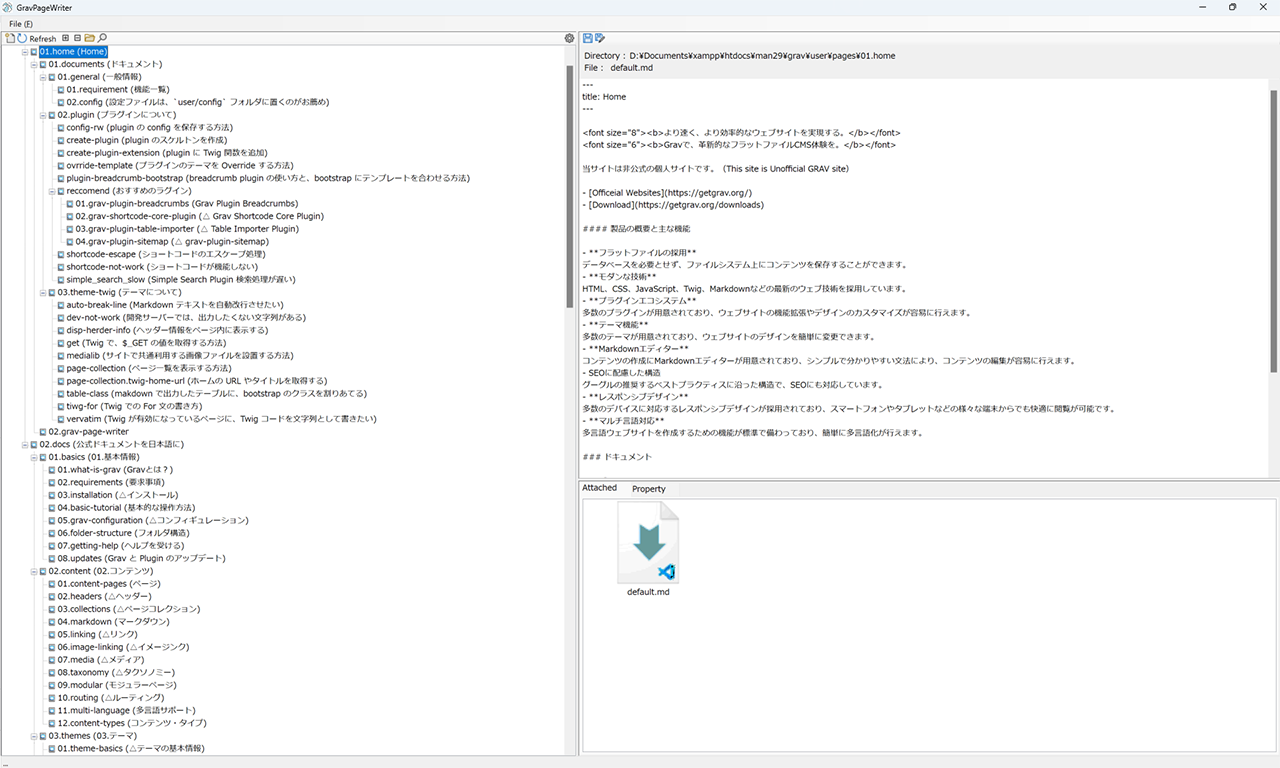Click the 'title: Home' line in the editor
Viewport: 1280px width, 768px height.
pos(604,97)
